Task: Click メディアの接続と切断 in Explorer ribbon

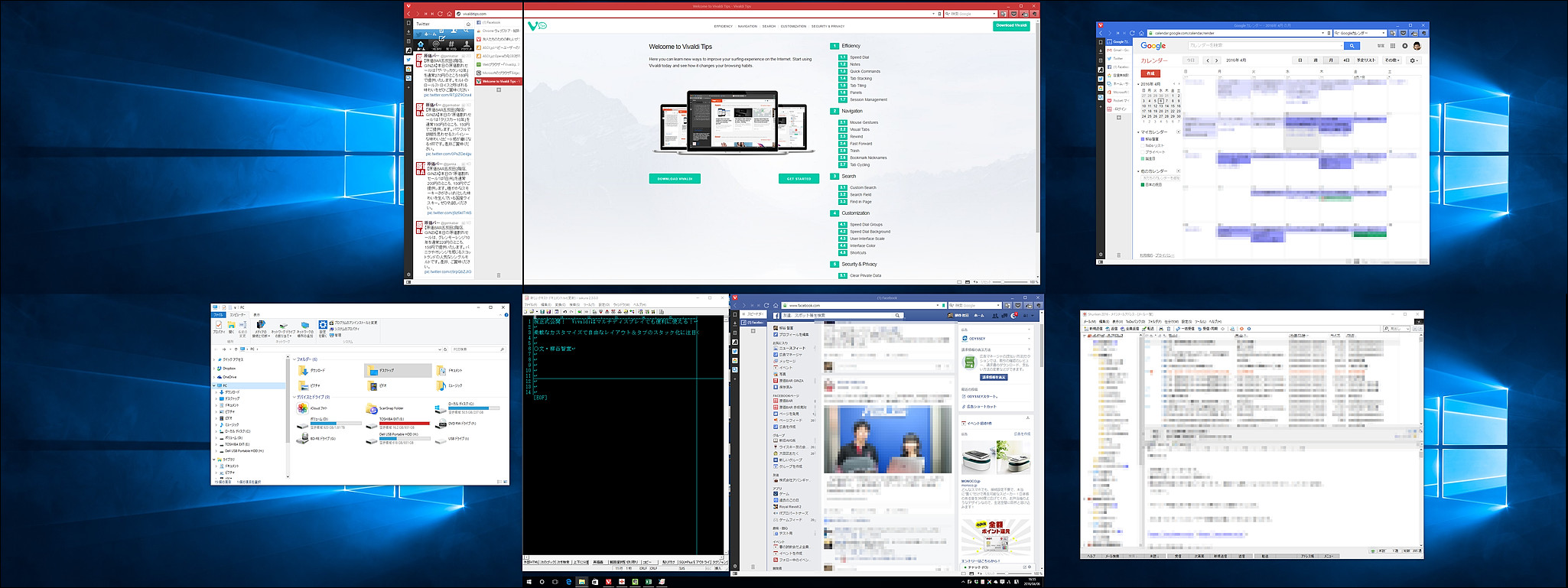Action: (262, 329)
